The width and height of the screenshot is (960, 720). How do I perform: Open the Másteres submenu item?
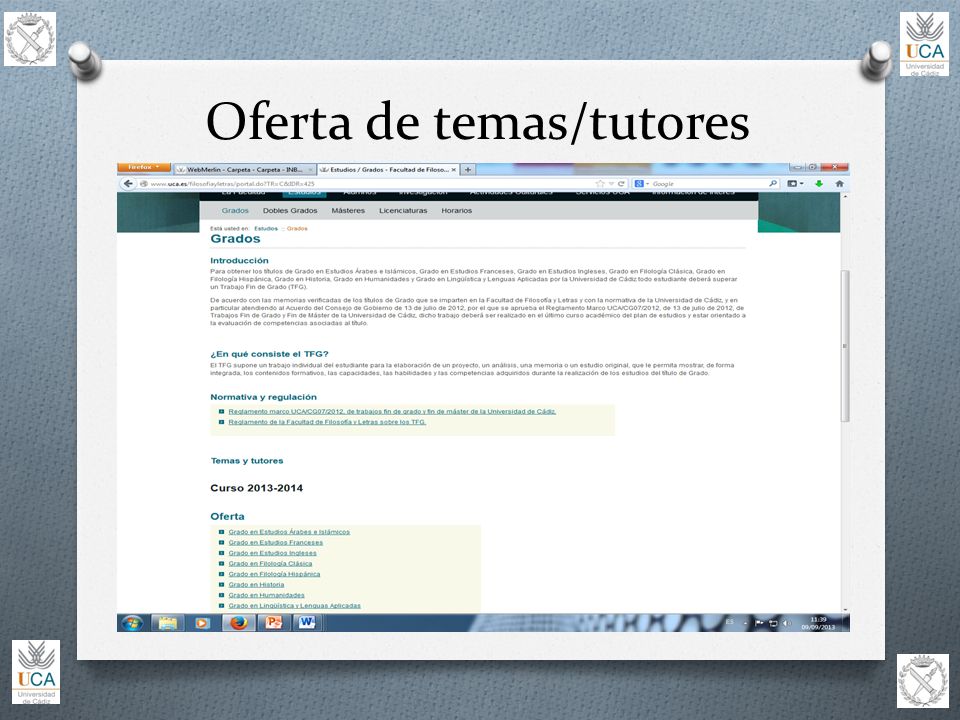coord(348,211)
